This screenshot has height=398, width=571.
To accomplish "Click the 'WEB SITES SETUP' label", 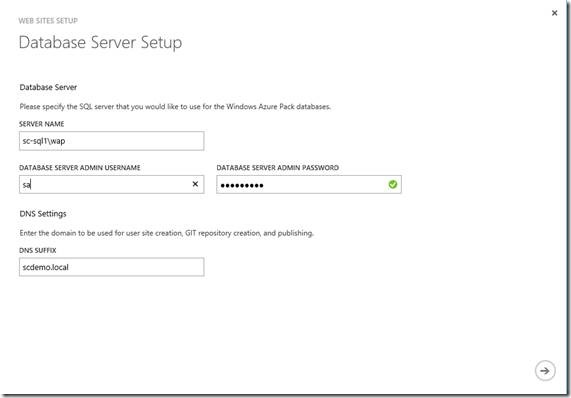I will 48,21.
